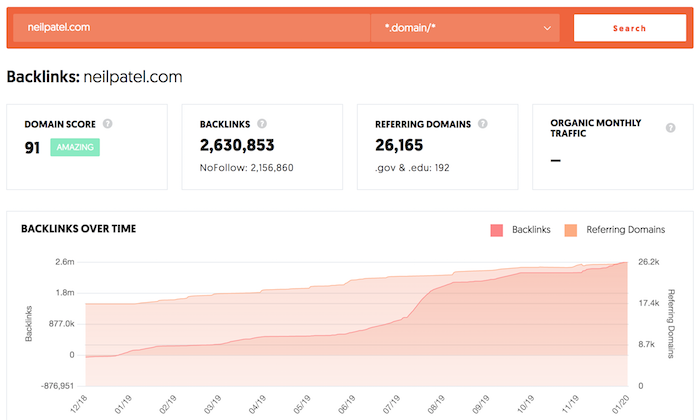Click the orange Search button
Viewport: 700px width, 420px height.
click(x=629, y=28)
